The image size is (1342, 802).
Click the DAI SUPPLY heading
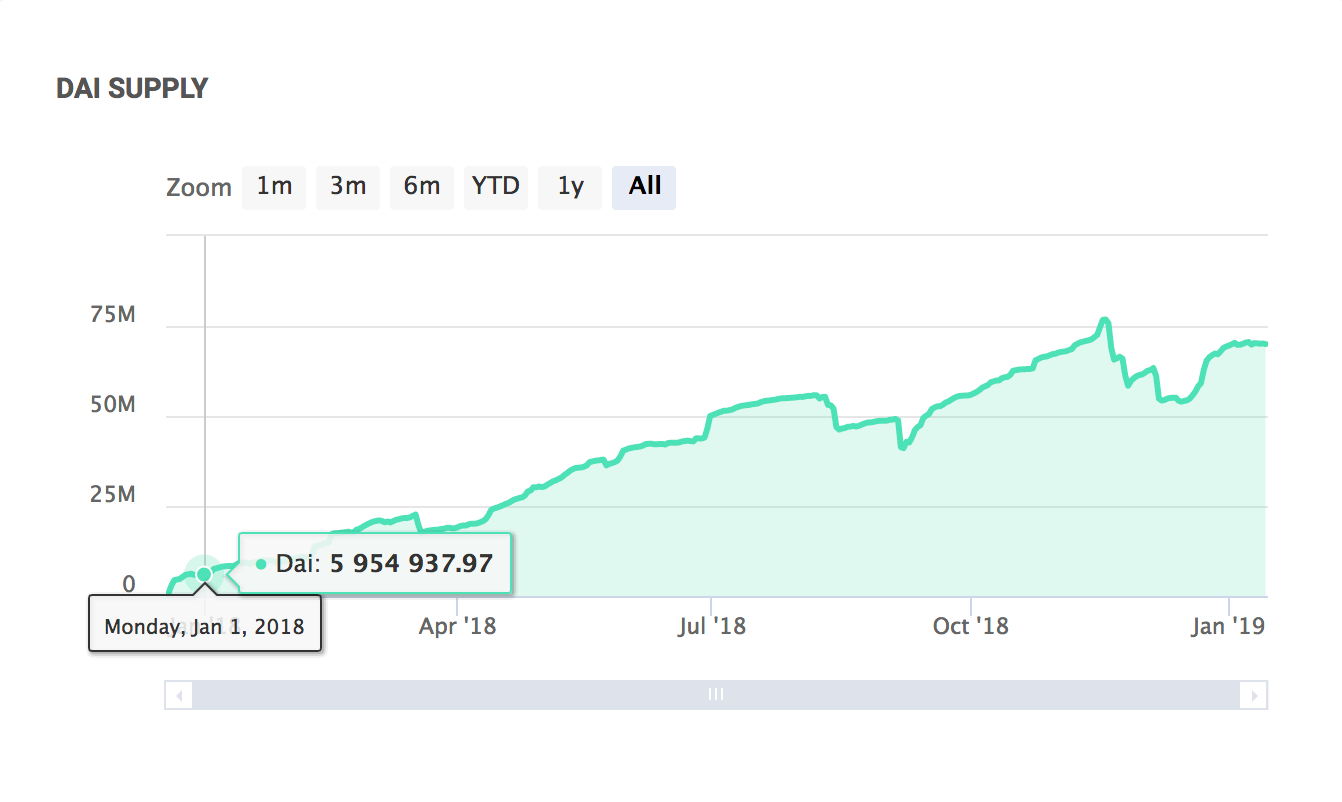[132, 88]
